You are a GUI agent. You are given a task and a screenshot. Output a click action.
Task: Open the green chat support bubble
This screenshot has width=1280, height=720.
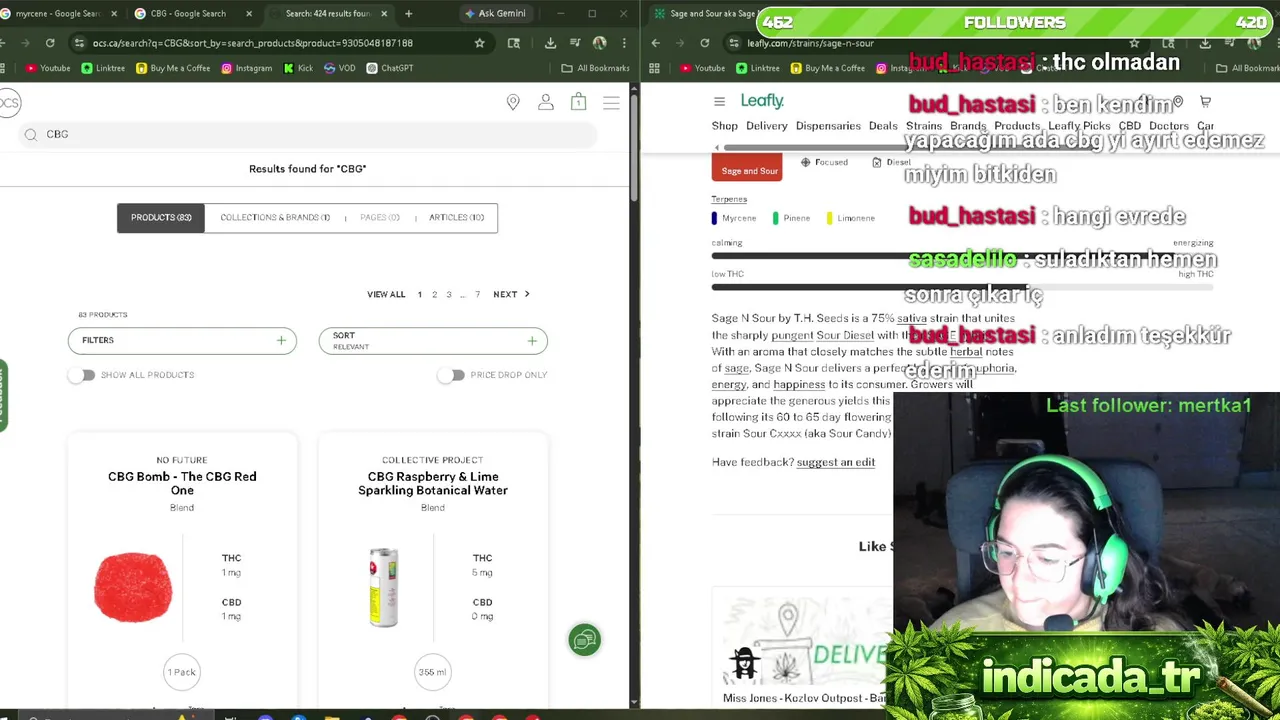(585, 640)
